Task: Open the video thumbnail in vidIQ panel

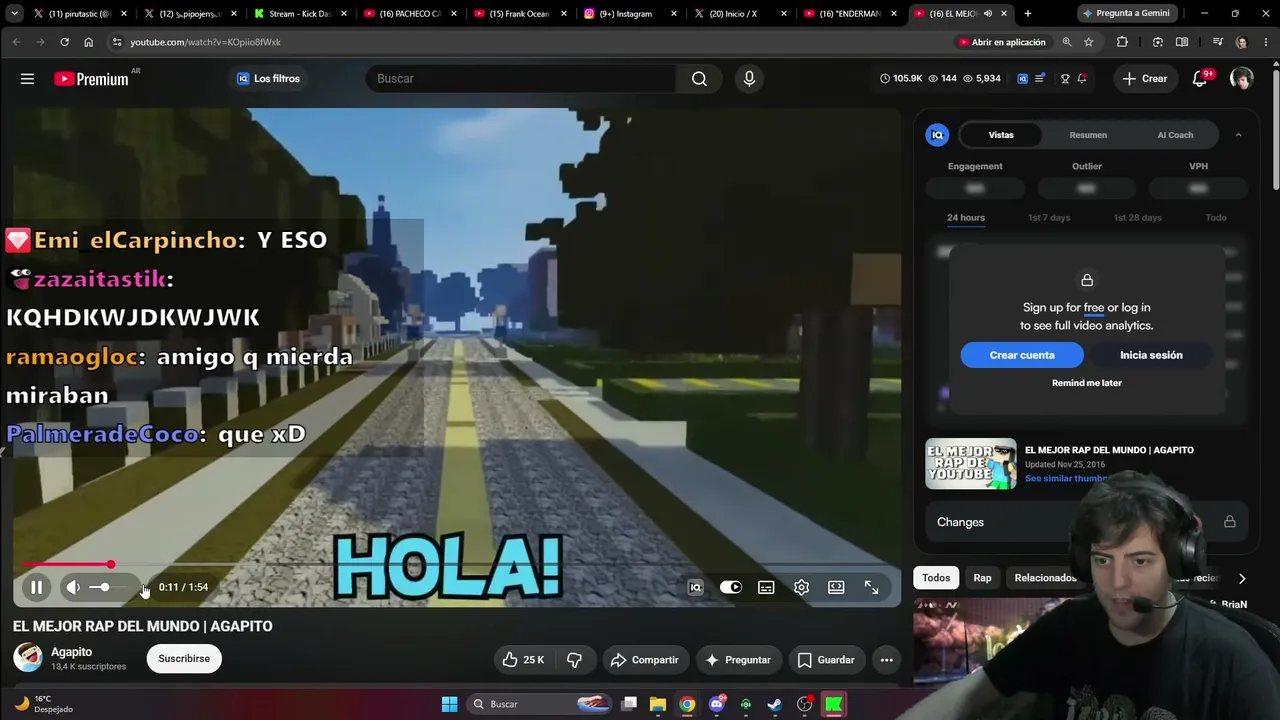Action: [971, 464]
